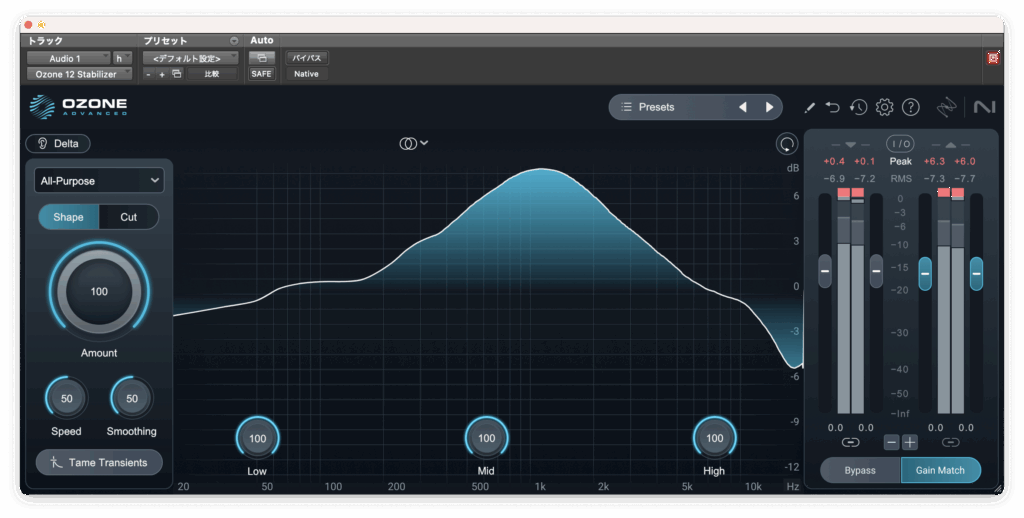This screenshot has width=1024, height=518.
Task: Enable Tame Transients
Action: pos(99,462)
